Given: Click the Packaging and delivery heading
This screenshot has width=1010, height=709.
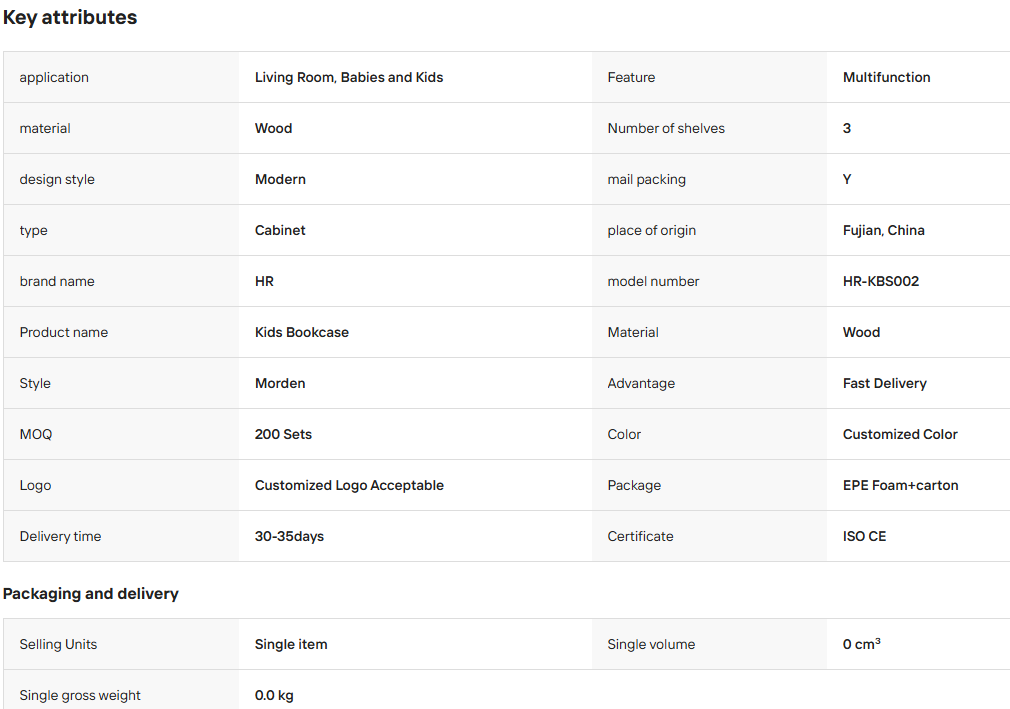Looking at the screenshot, I should point(91,594).
